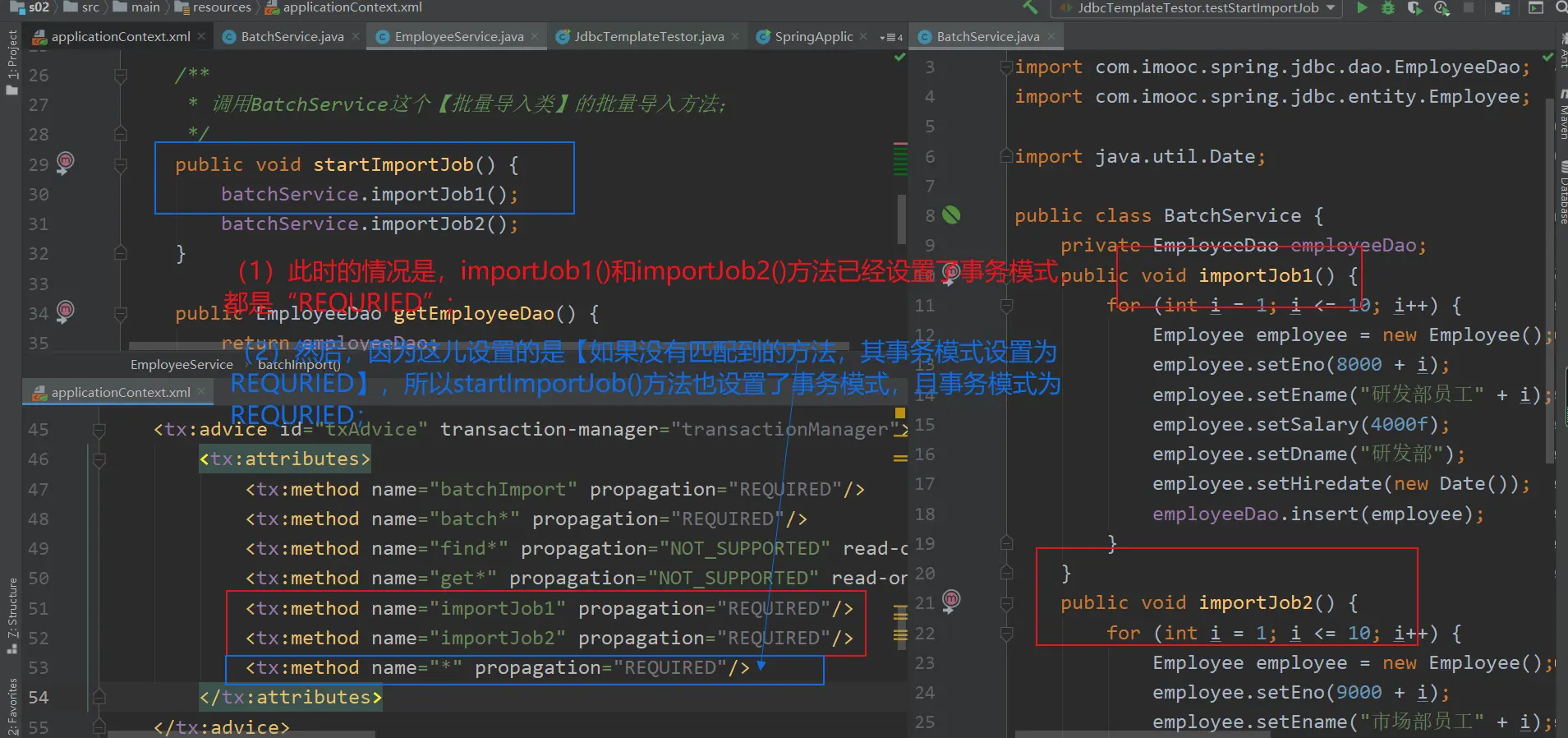Switch to the EmployeeService.java tab
1568x738 pixels.
(458, 37)
